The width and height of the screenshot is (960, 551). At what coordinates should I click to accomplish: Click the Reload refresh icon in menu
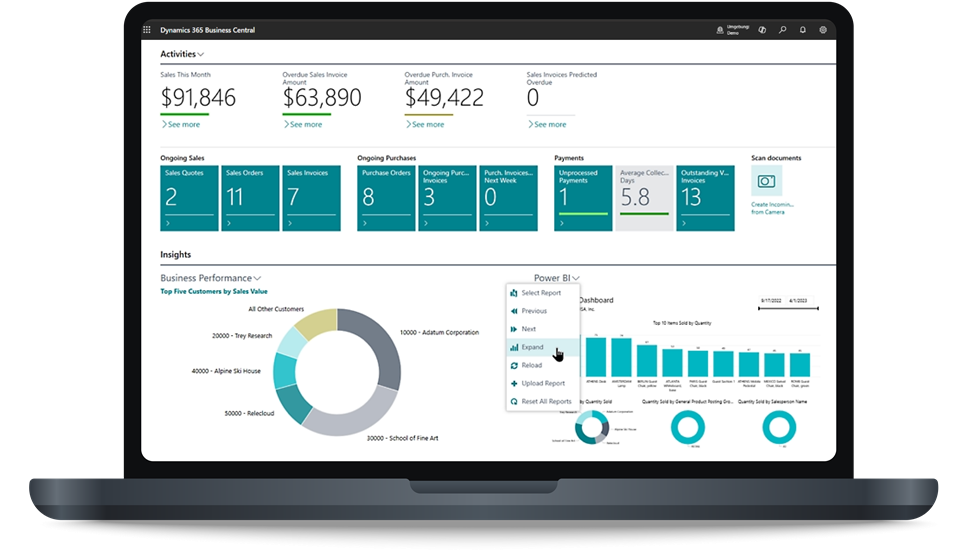(514, 365)
